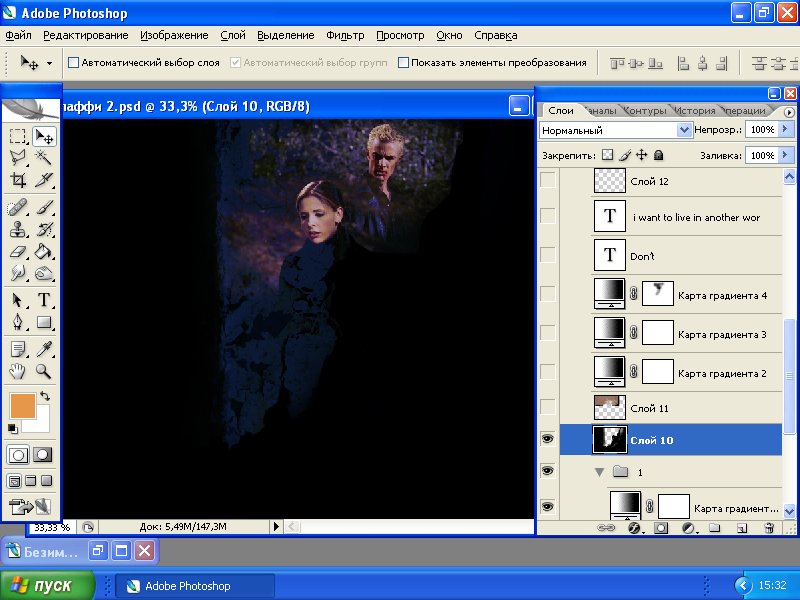The height and width of the screenshot is (600, 800).
Task: Hide the 'Слой 10' layer via its eye
Action: (x=547, y=438)
